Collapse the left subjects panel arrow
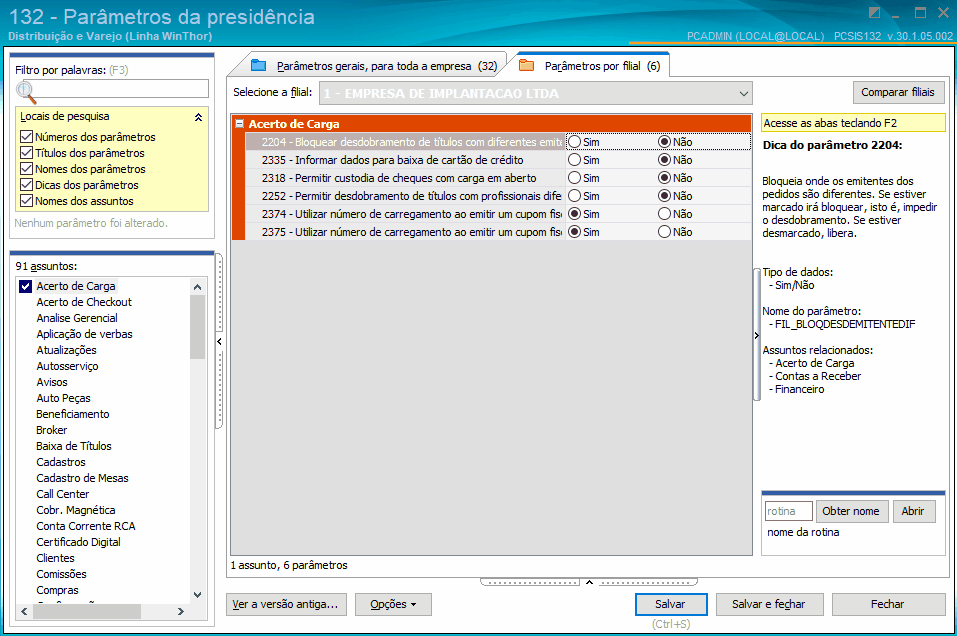The image size is (957, 636). pyautogui.click(x=219, y=342)
